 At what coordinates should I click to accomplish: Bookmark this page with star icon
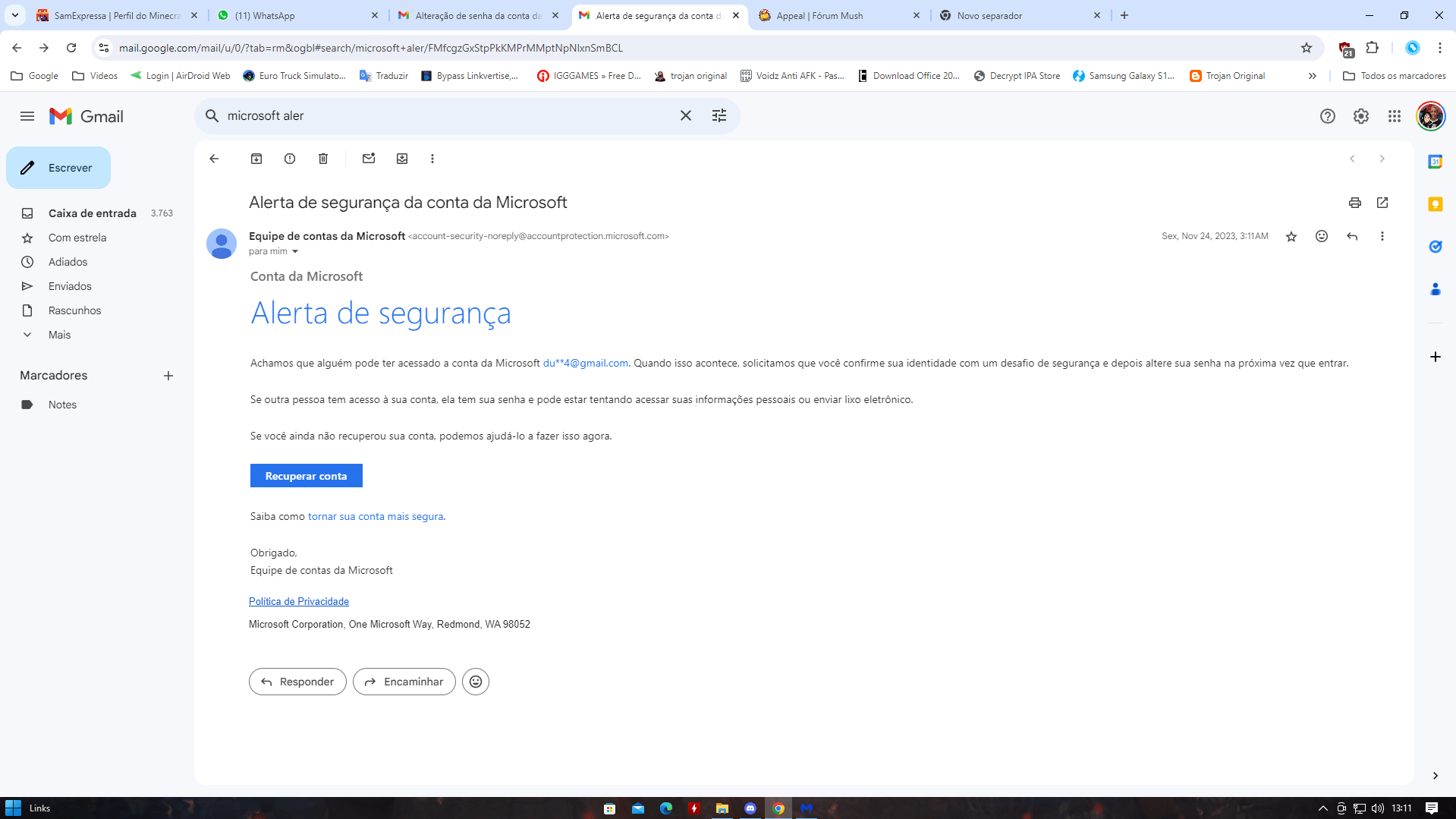click(x=1307, y=48)
